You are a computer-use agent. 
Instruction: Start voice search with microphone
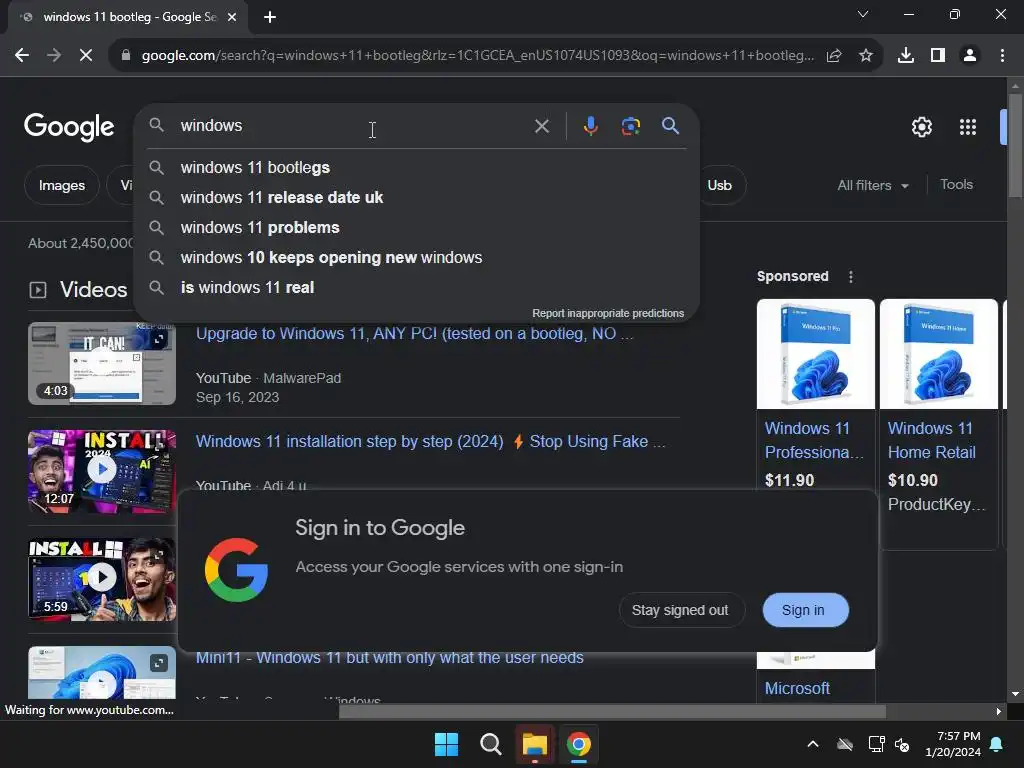(x=590, y=126)
